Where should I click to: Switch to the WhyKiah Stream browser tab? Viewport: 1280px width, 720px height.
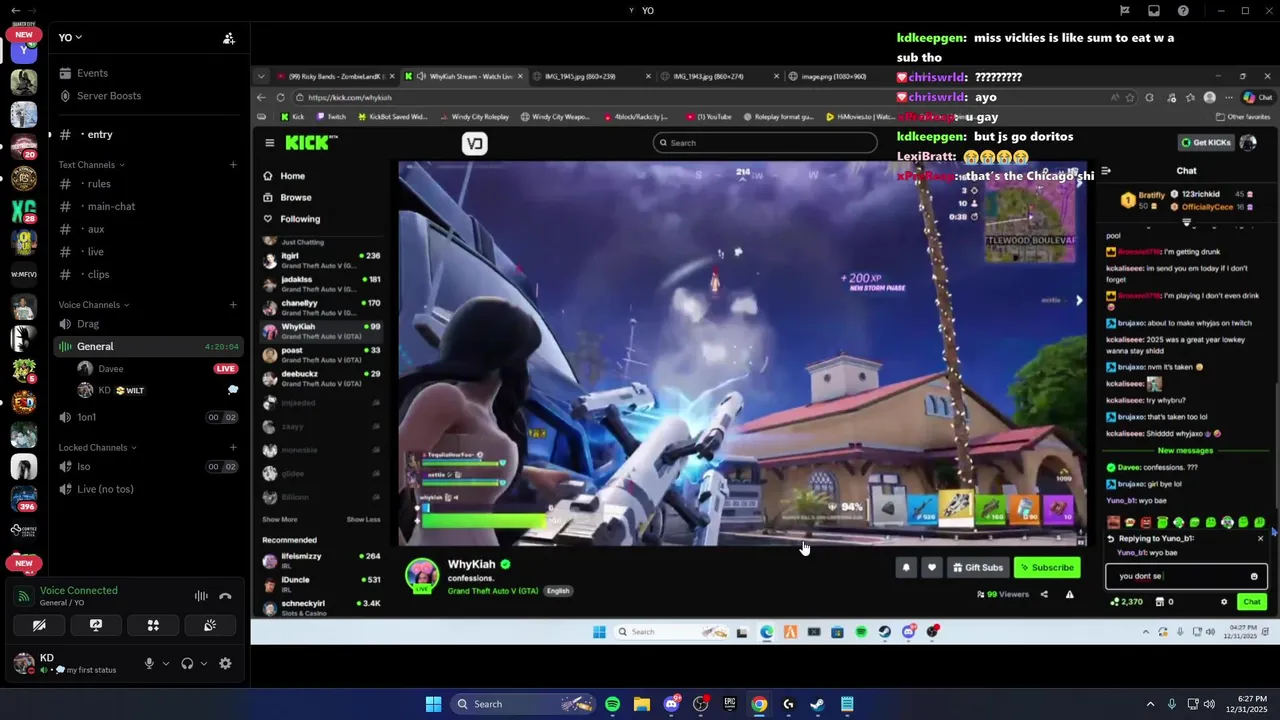click(x=465, y=76)
